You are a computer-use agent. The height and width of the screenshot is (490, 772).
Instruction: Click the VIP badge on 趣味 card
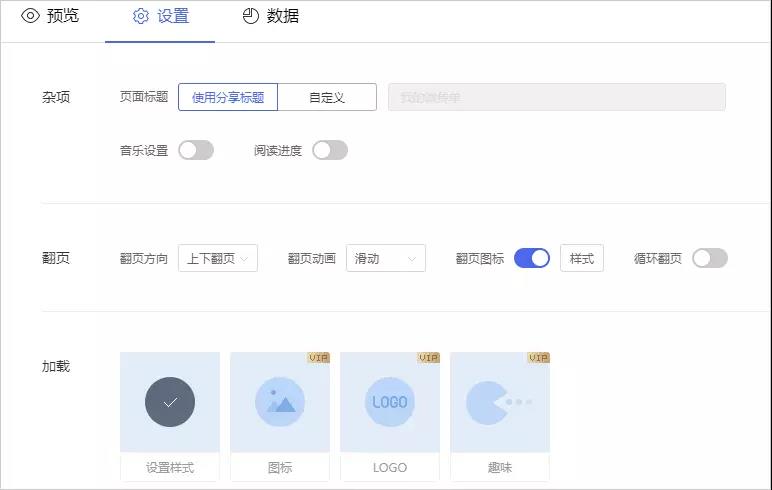pos(539,358)
